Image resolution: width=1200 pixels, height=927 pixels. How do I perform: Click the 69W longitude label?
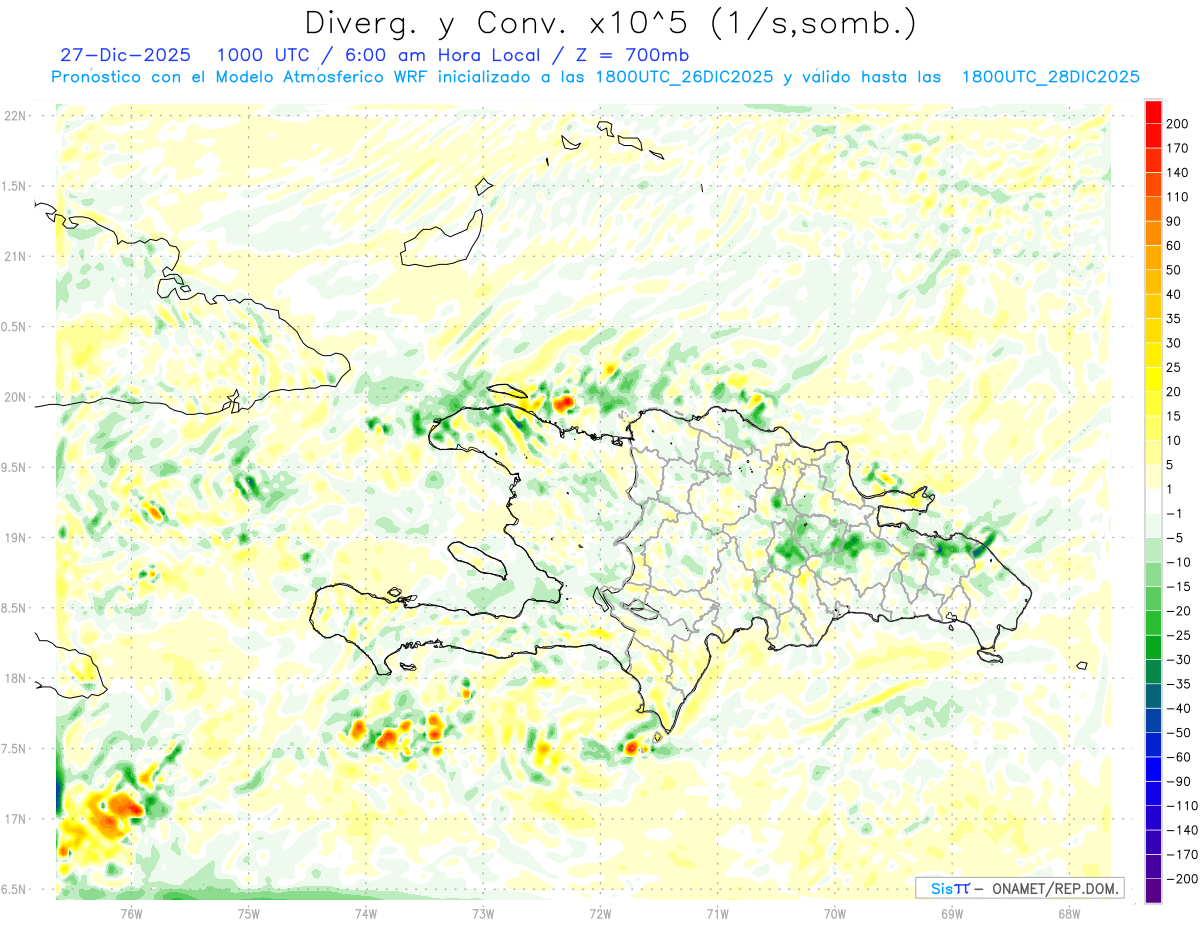pyautogui.click(x=952, y=914)
